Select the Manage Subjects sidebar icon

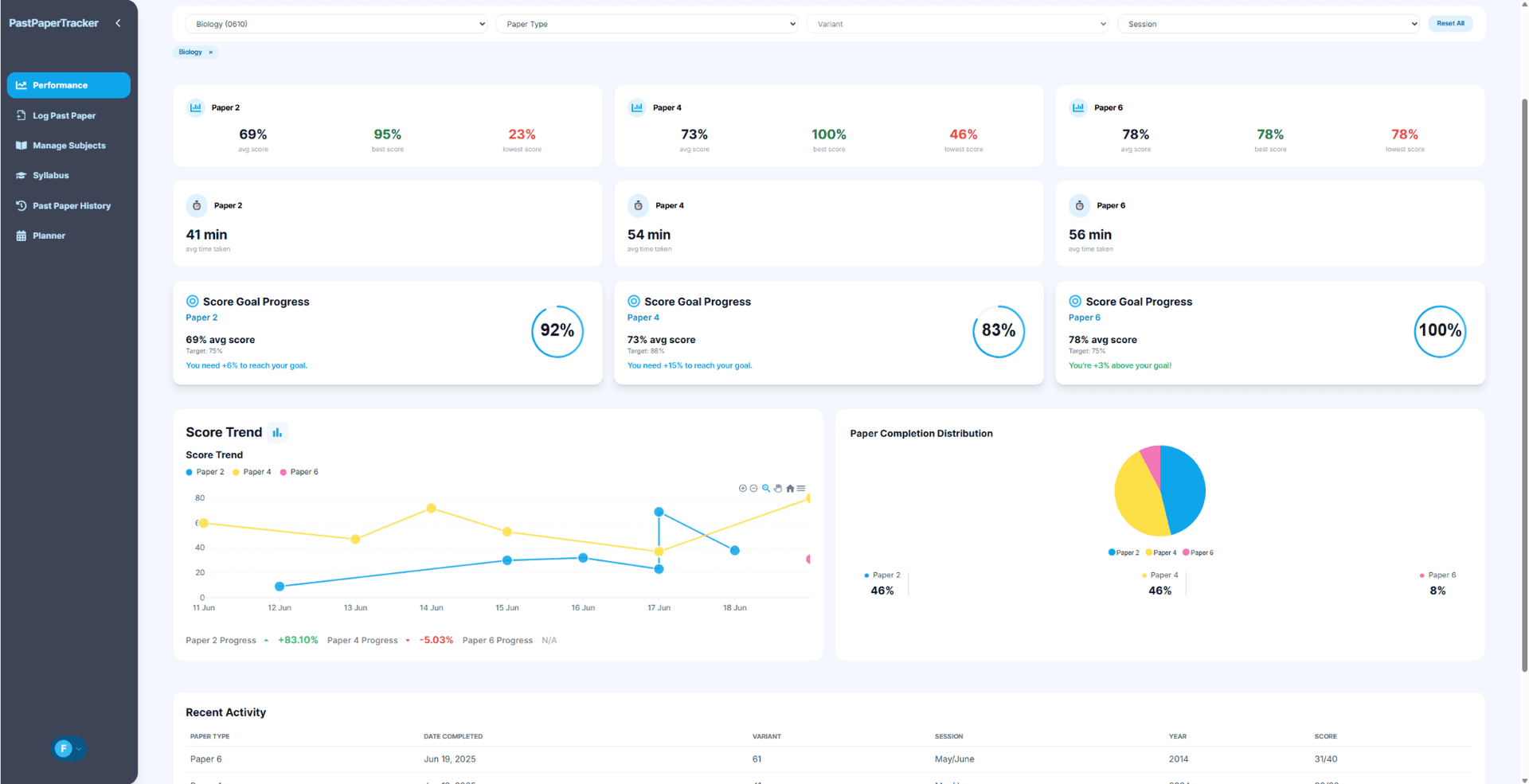[22, 145]
